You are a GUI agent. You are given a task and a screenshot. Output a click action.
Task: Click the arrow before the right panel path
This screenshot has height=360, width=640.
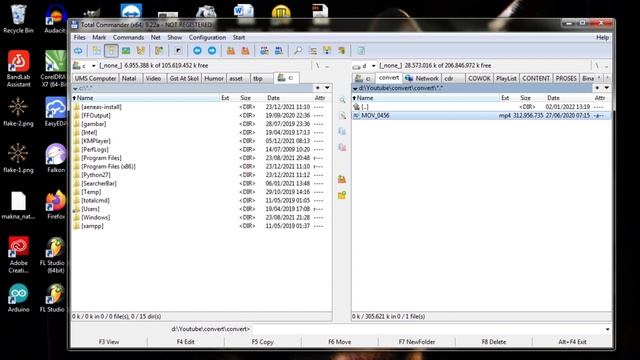(355, 88)
